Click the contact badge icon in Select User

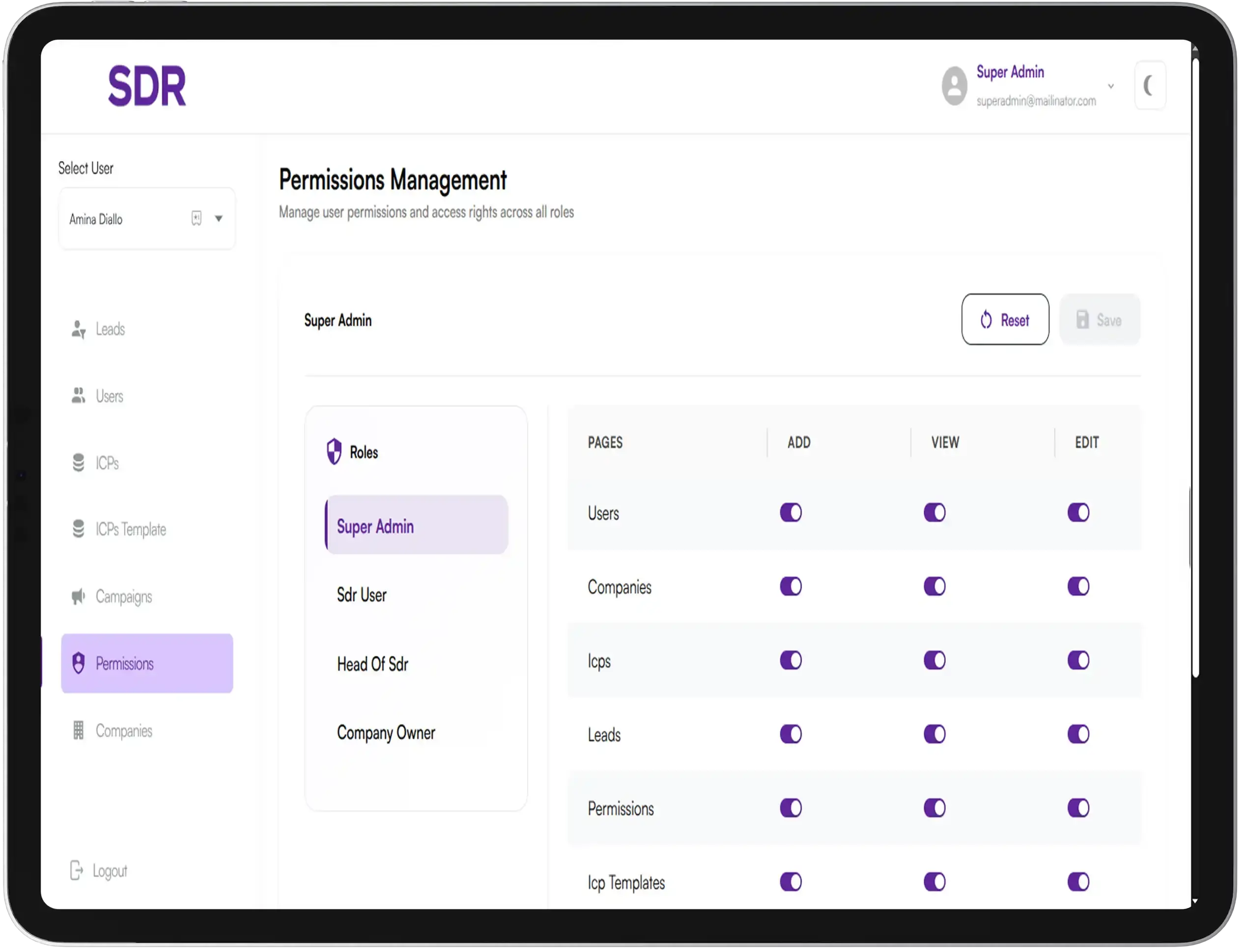(197, 219)
